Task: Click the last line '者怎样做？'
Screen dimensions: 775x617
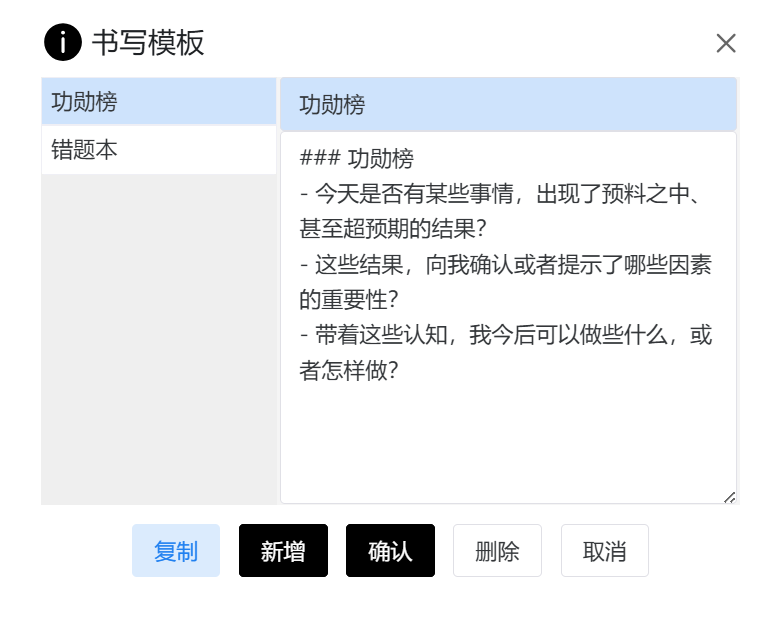Action: click(x=349, y=370)
